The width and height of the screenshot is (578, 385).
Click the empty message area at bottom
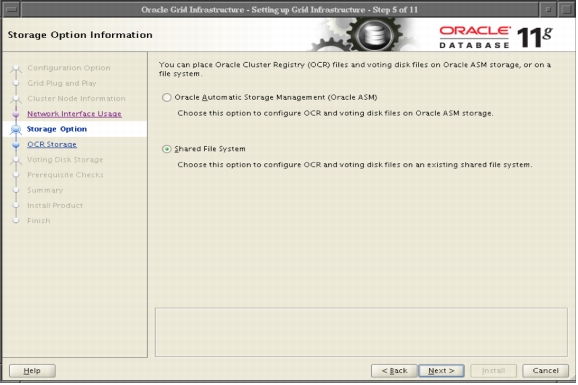tap(361, 332)
